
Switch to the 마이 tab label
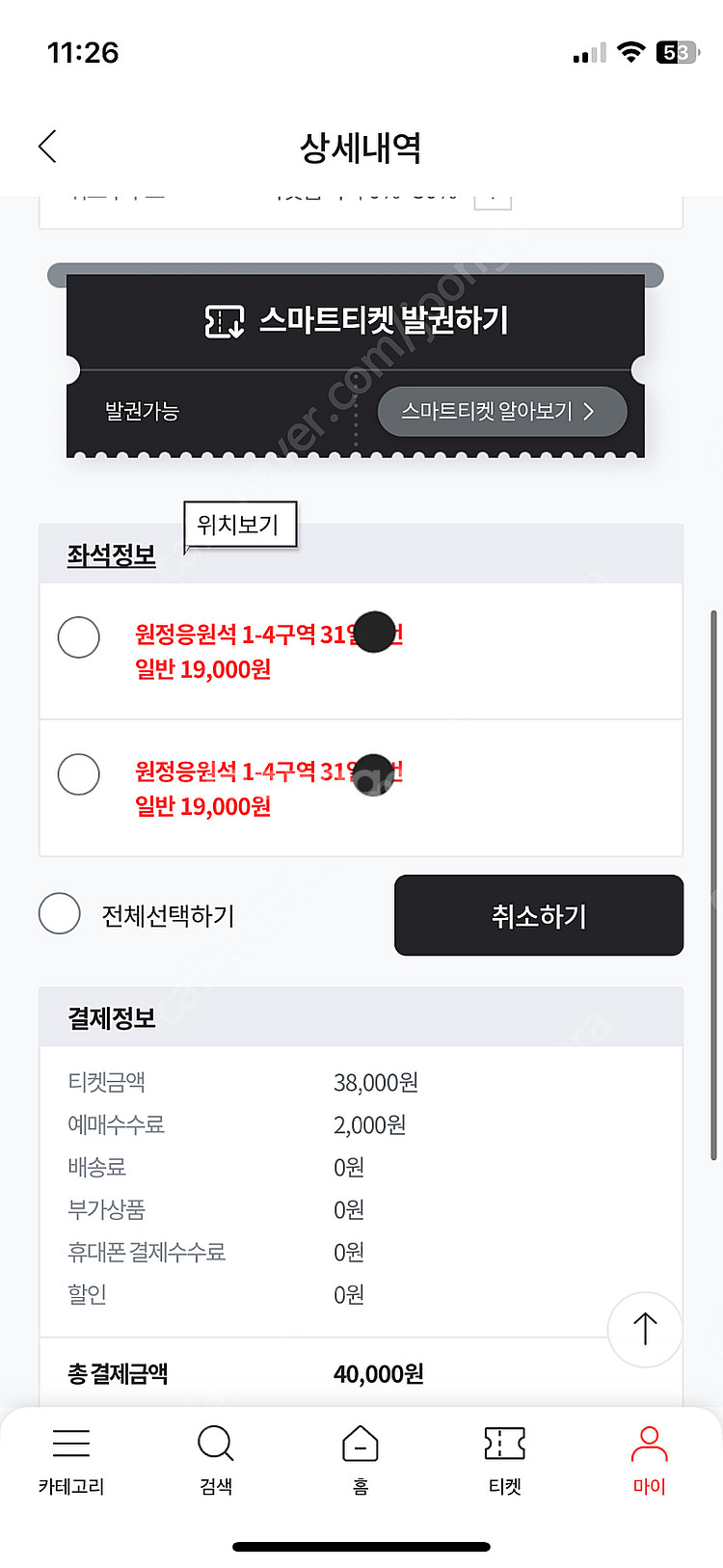tap(649, 1486)
